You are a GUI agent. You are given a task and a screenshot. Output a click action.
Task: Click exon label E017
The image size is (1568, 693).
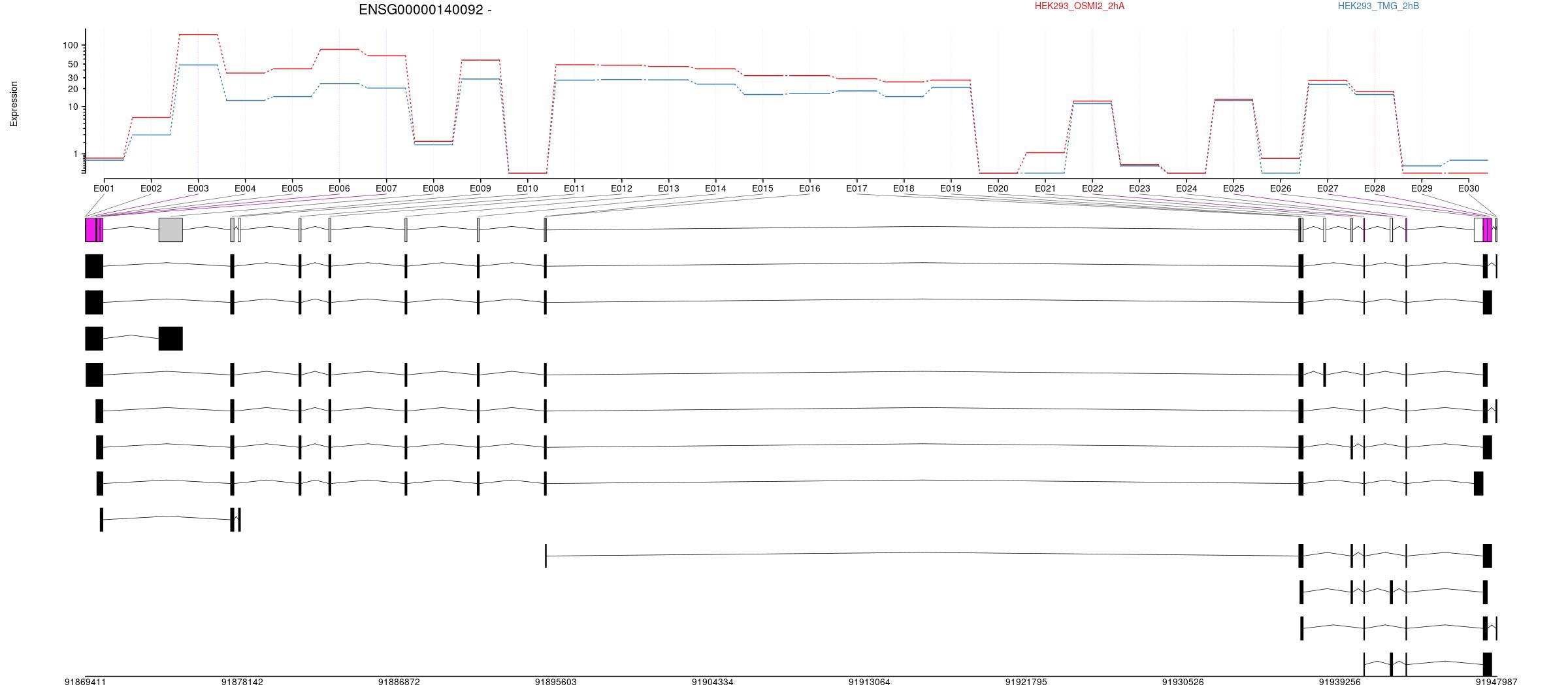pyautogui.click(x=857, y=188)
